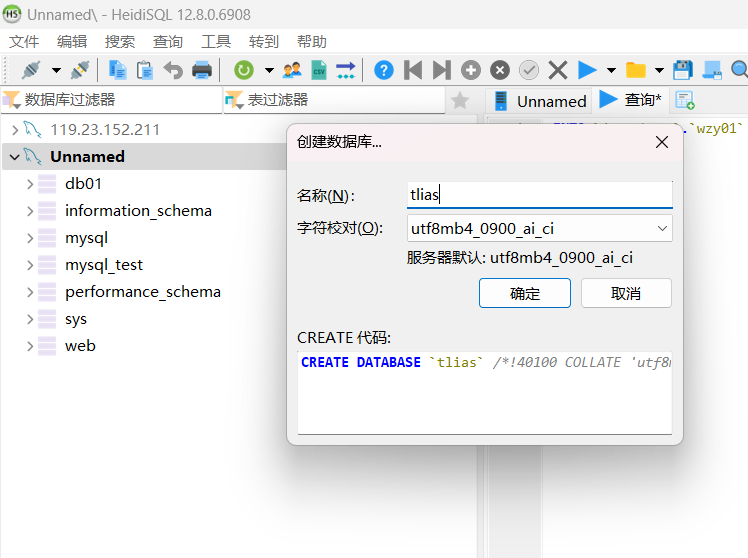The image size is (748, 558).
Task: Close the 创建数据库 dialog
Action: pyautogui.click(x=662, y=142)
